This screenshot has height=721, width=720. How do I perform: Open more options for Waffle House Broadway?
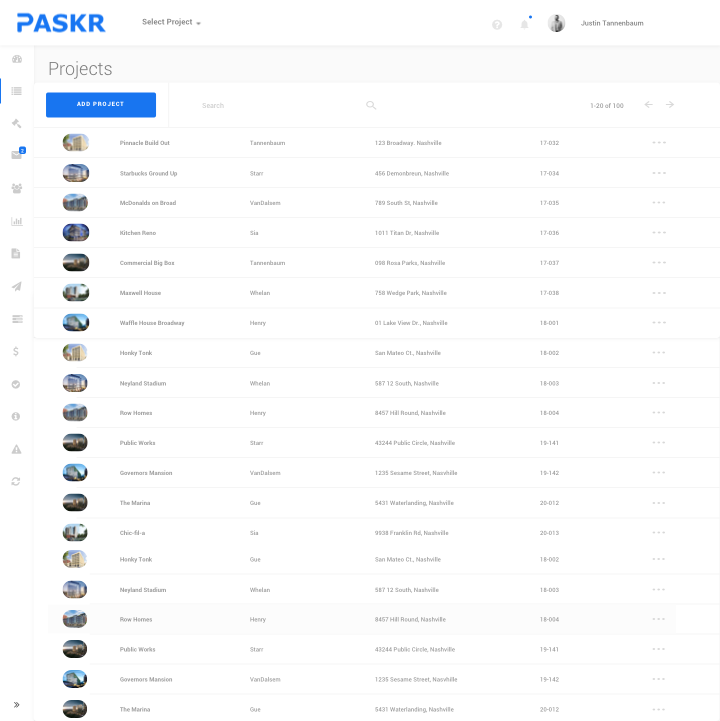(x=659, y=322)
